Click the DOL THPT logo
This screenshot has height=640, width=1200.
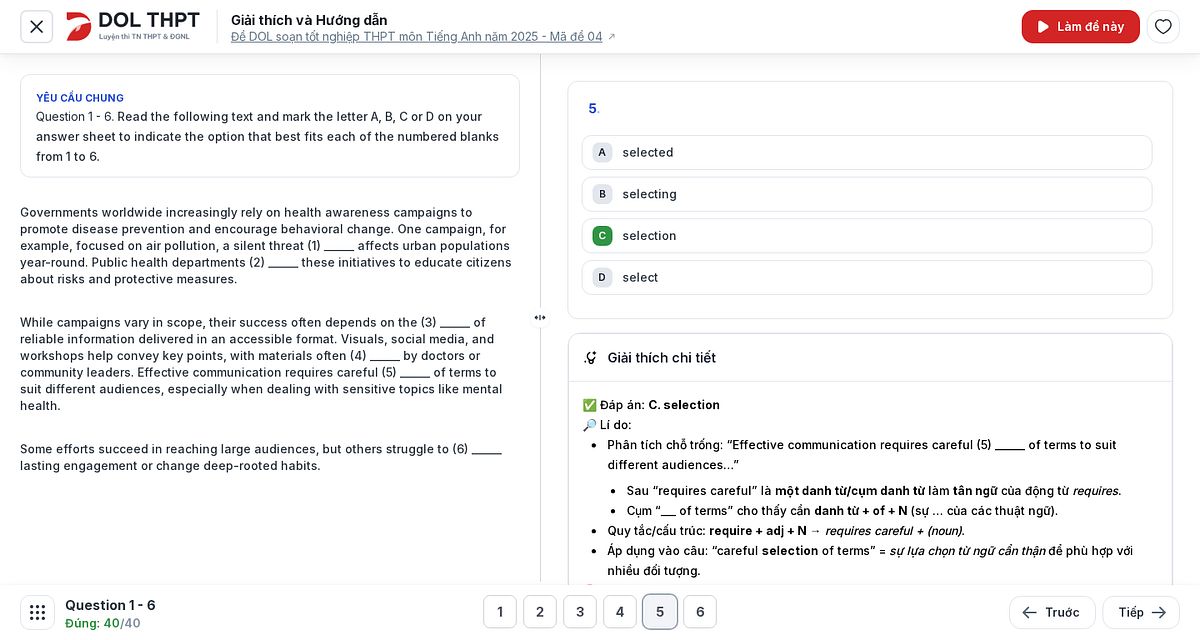click(133, 26)
